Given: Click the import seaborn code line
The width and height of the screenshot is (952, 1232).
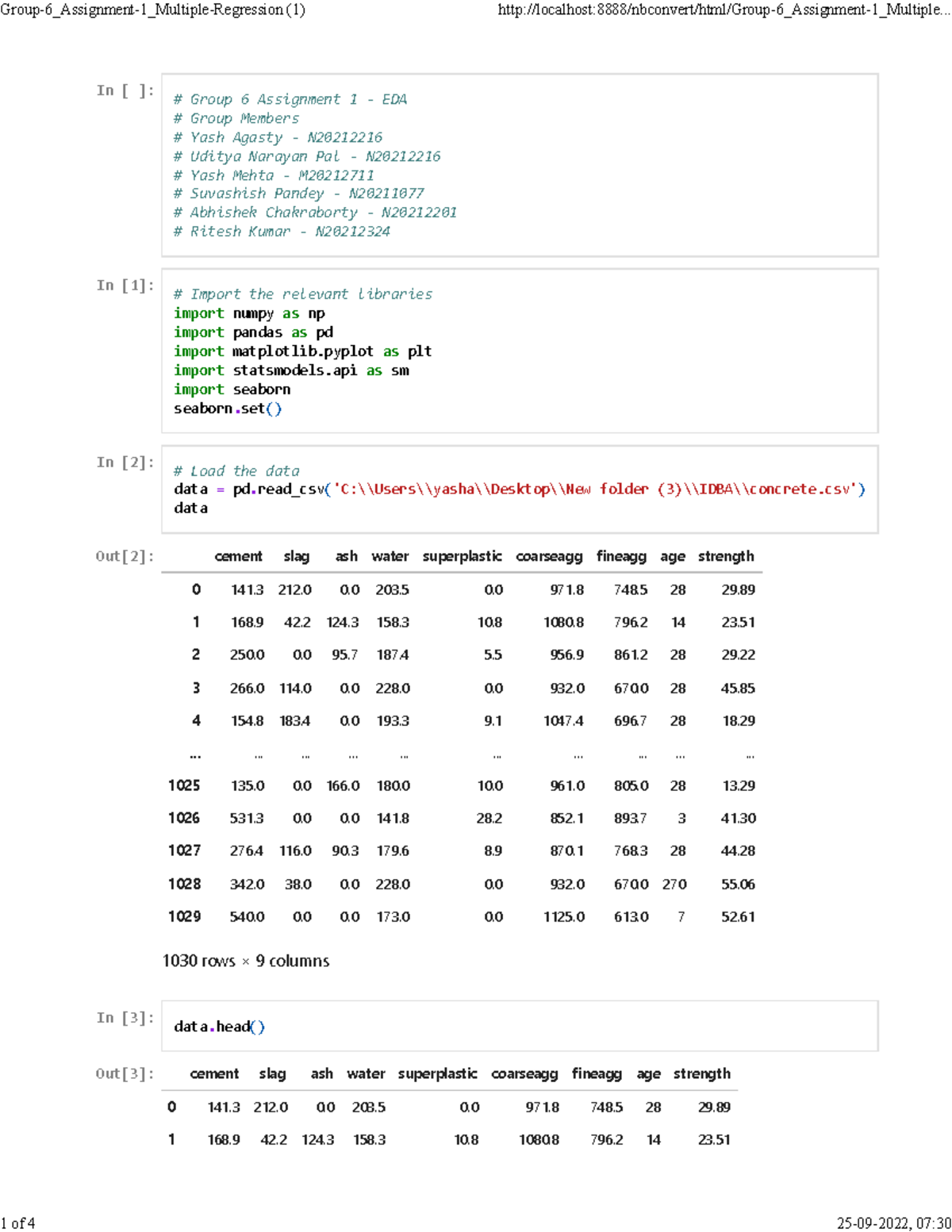Looking at the screenshot, I should [x=232, y=389].
